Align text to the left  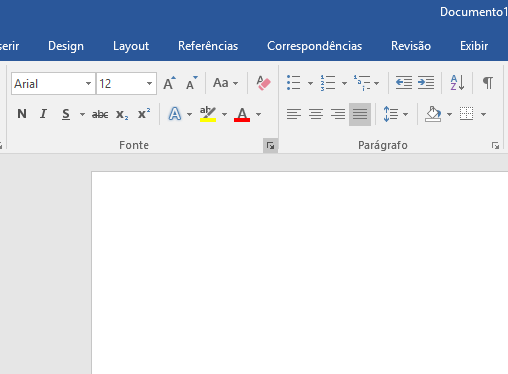click(x=294, y=114)
